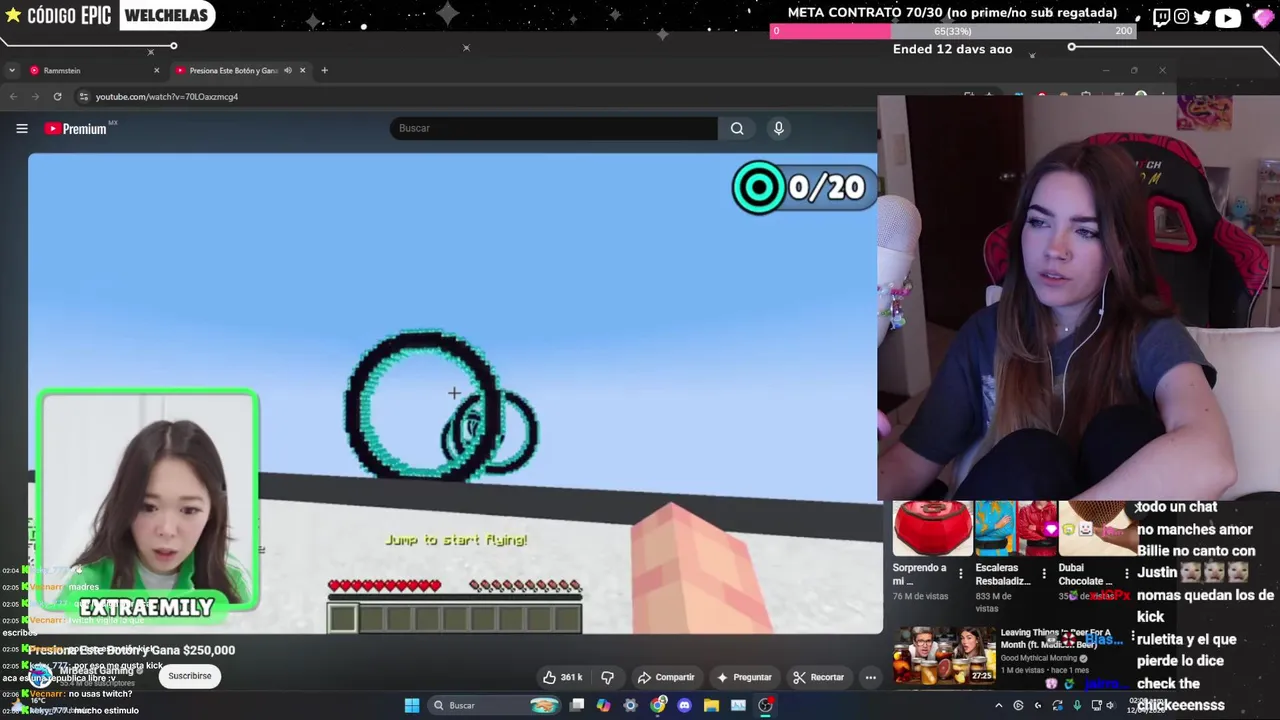Click the meta contrato progress bar

[x=953, y=31]
